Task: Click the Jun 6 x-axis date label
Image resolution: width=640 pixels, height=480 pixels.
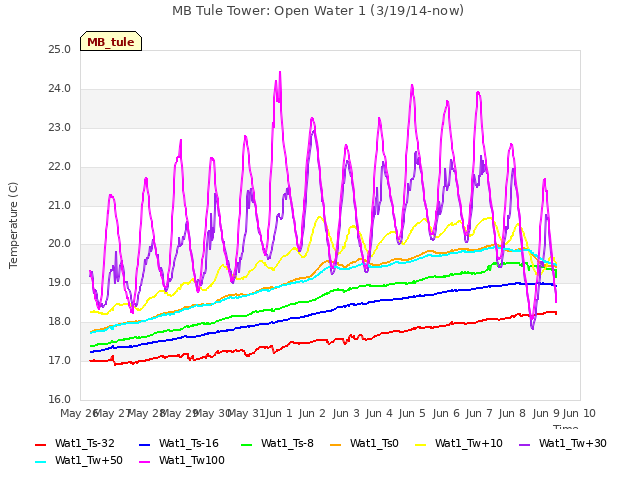Action: 446,413
